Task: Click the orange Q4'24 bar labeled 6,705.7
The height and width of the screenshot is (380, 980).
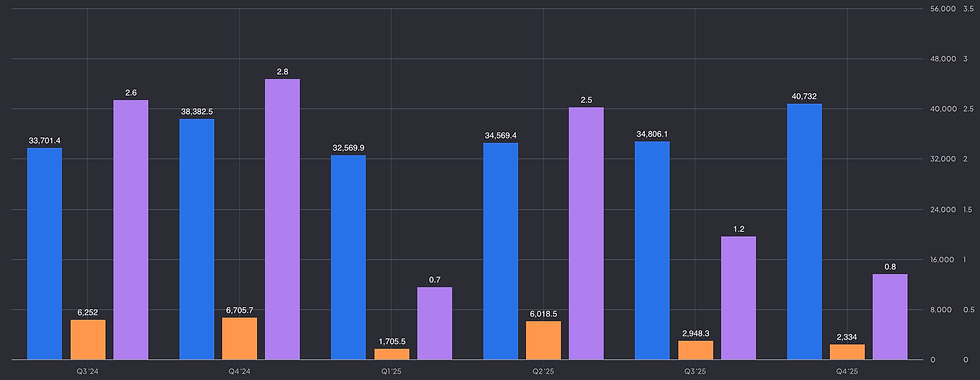Action: tap(239, 338)
